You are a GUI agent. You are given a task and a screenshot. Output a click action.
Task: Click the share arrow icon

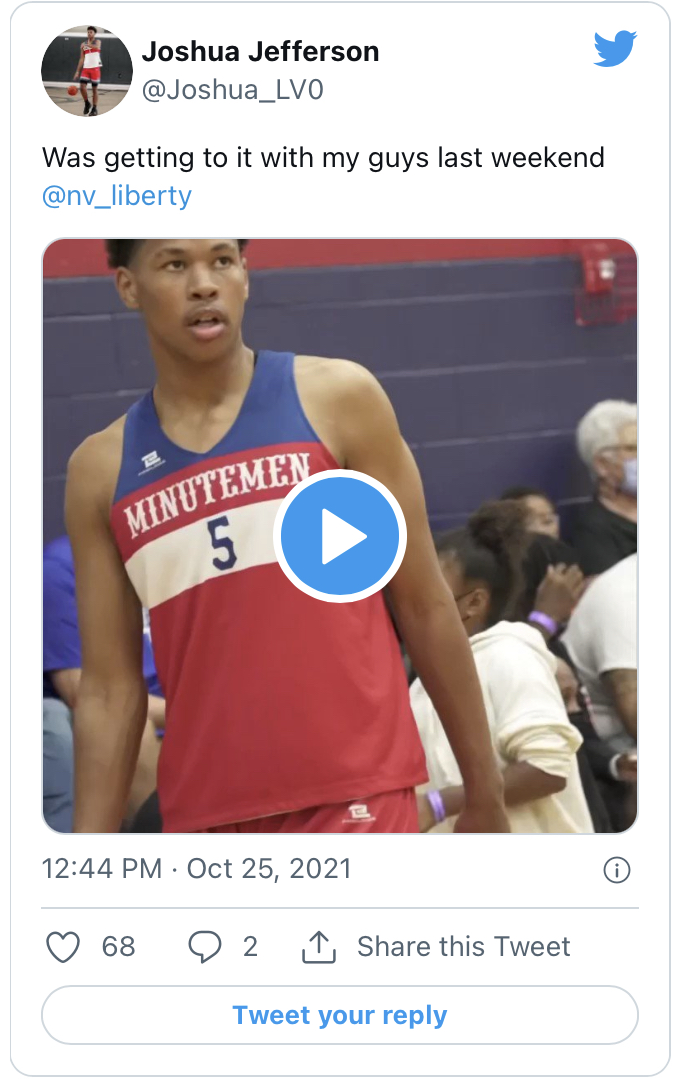[x=318, y=946]
